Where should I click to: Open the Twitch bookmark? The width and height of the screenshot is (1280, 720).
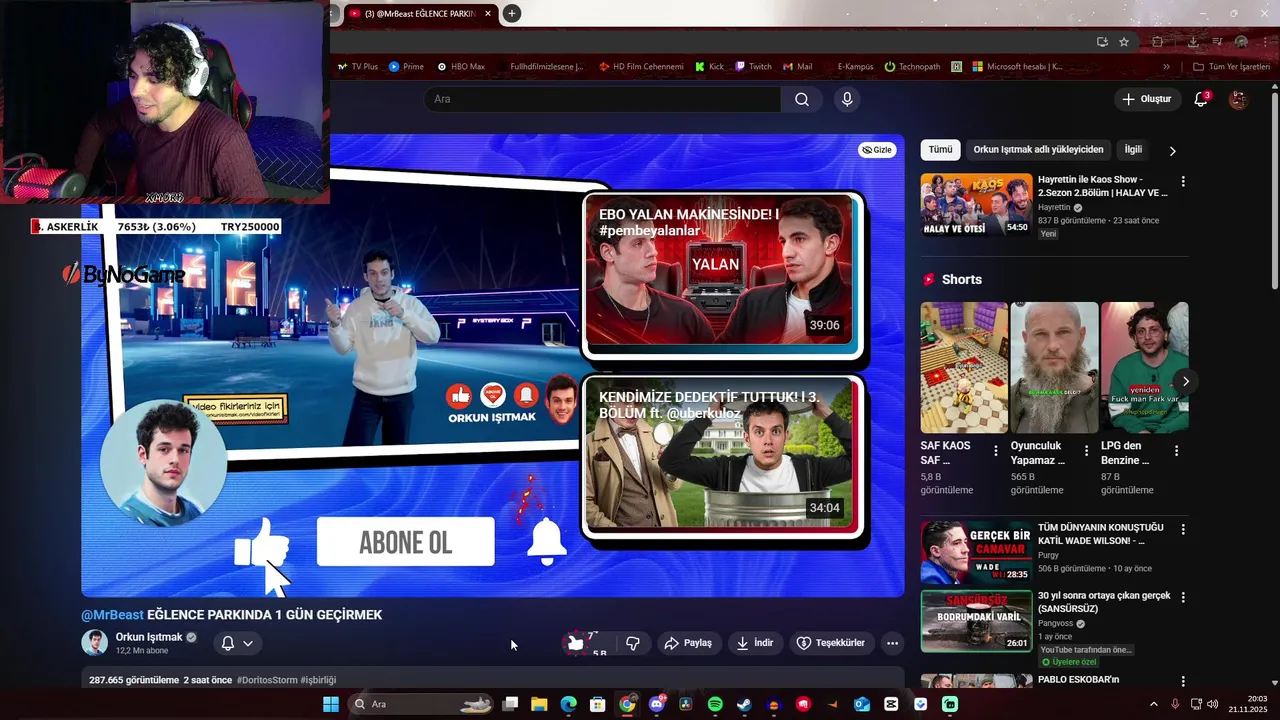point(754,67)
